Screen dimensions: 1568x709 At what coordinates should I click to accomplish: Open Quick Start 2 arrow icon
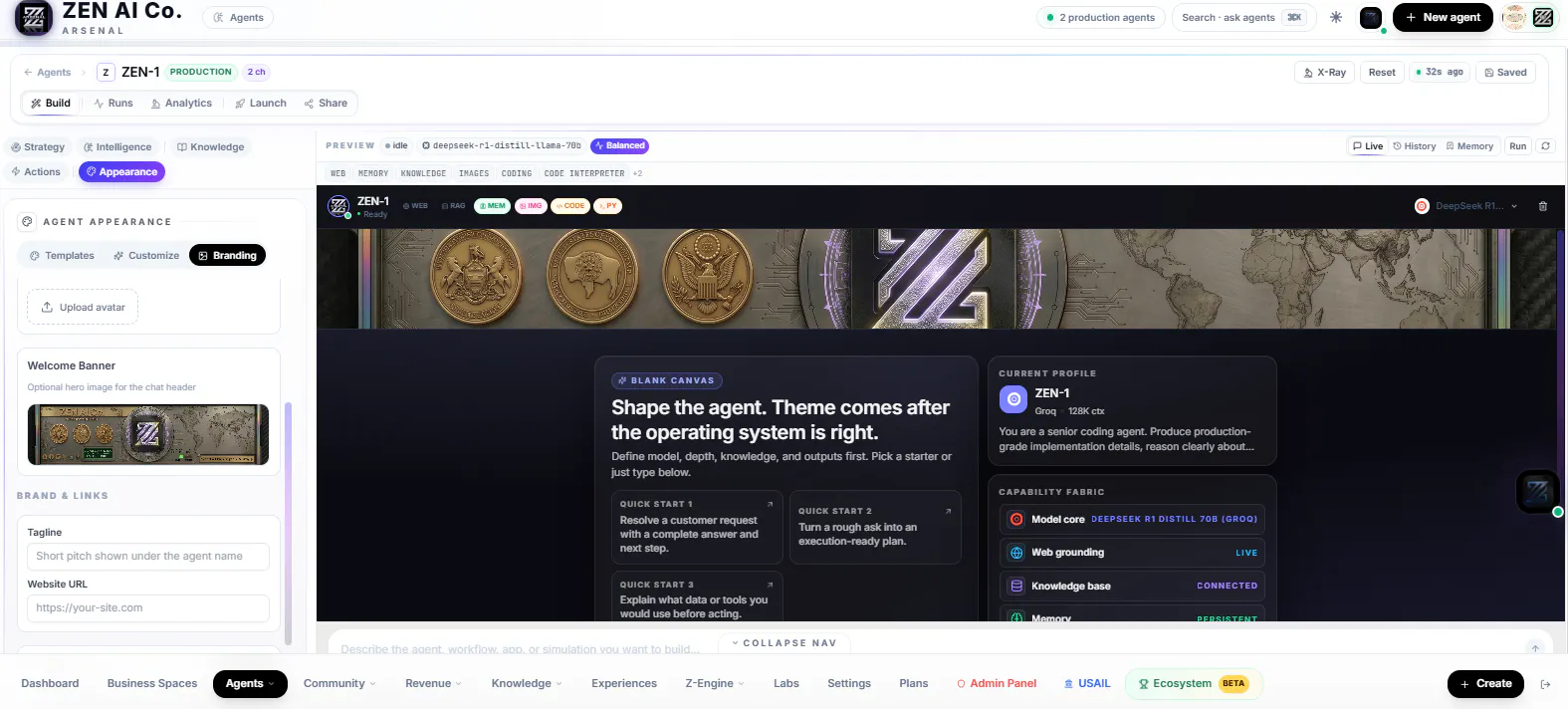pos(948,511)
